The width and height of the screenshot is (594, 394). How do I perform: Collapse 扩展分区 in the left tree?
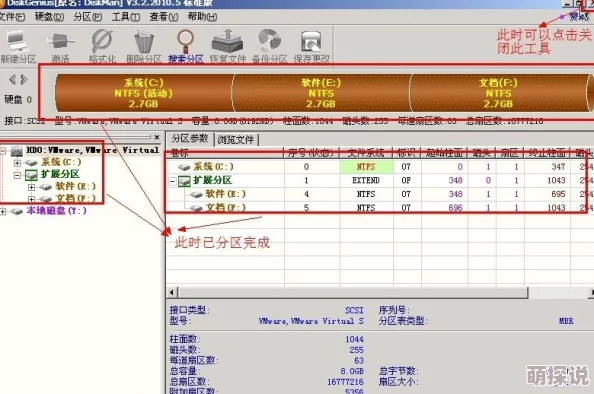pos(17,175)
